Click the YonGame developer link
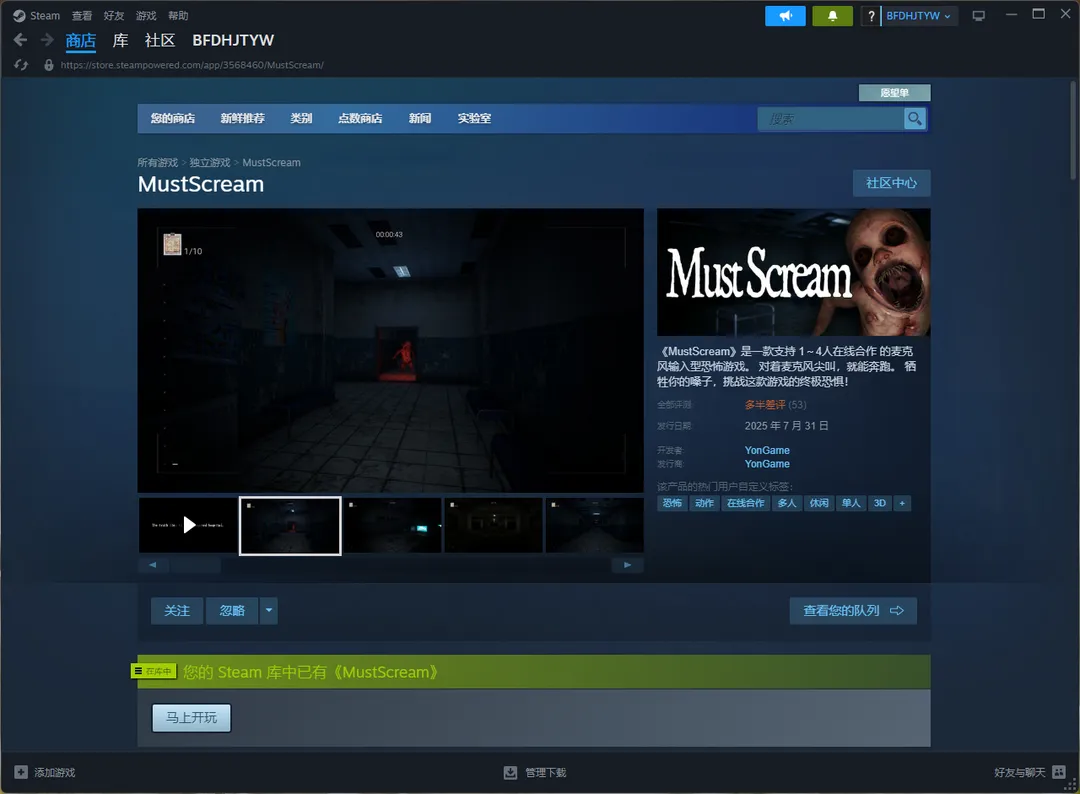Image resolution: width=1080 pixels, height=794 pixels. click(767, 450)
